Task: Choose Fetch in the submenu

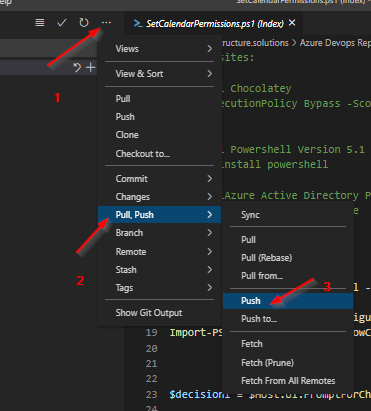Action: tap(288, 344)
